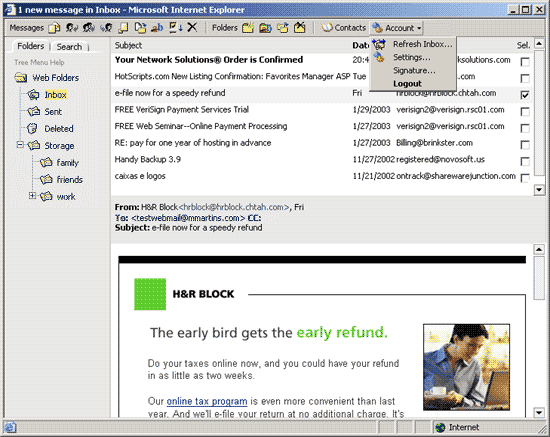Click the hrblock@hrblock.chtah.com sender address
The image size is (550, 437).
[234, 207]
